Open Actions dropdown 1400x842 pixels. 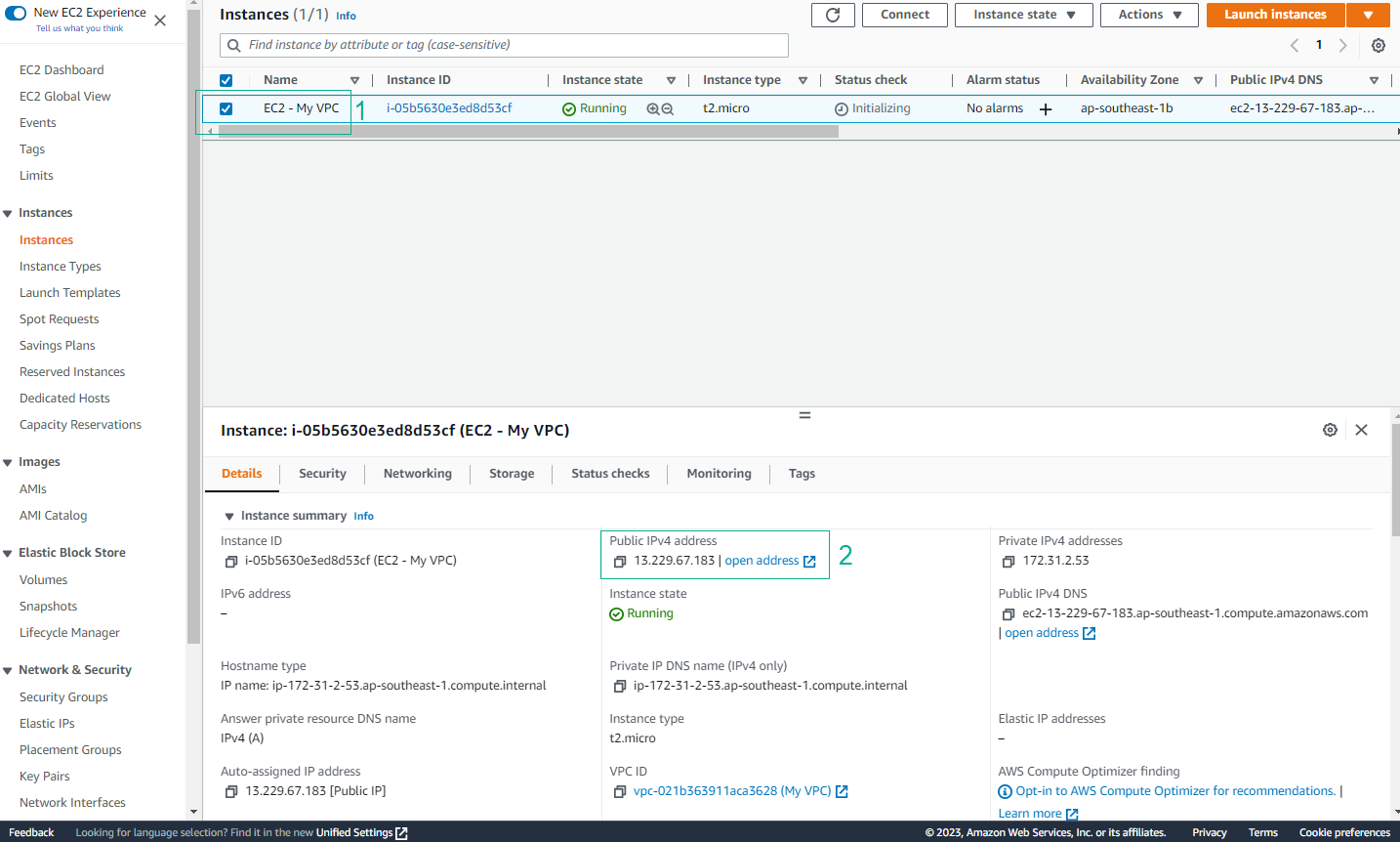(1149, 15)
